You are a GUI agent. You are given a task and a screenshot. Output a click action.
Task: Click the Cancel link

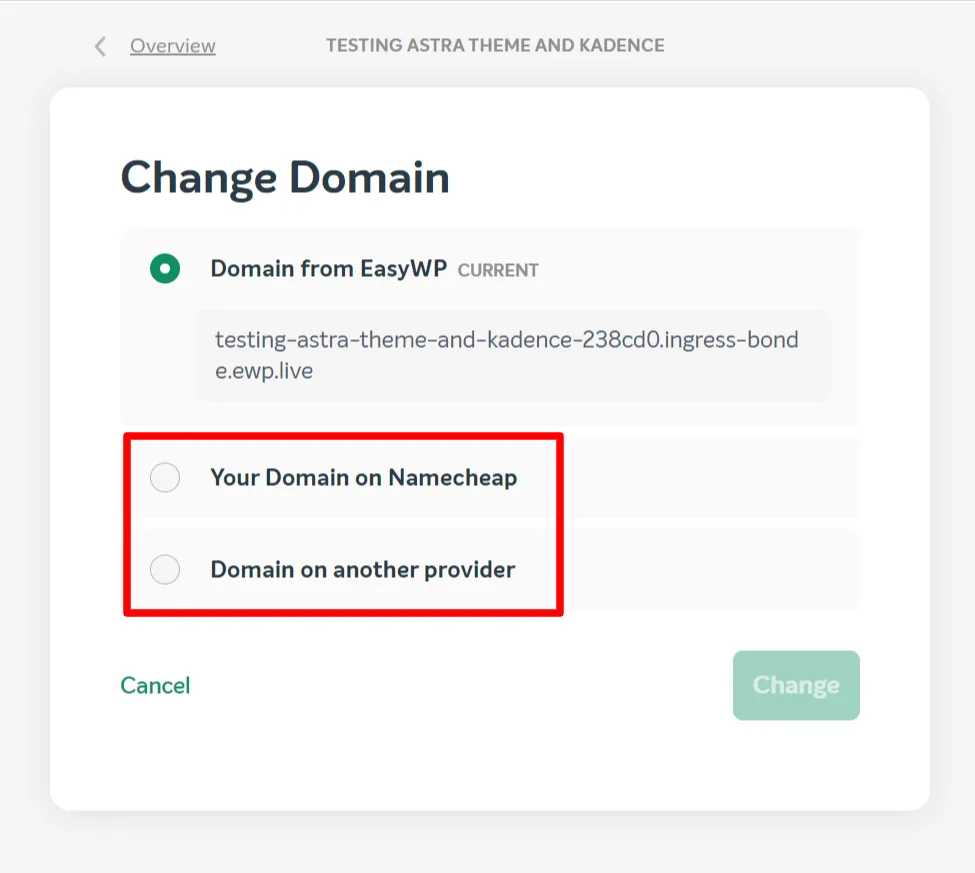154,685
